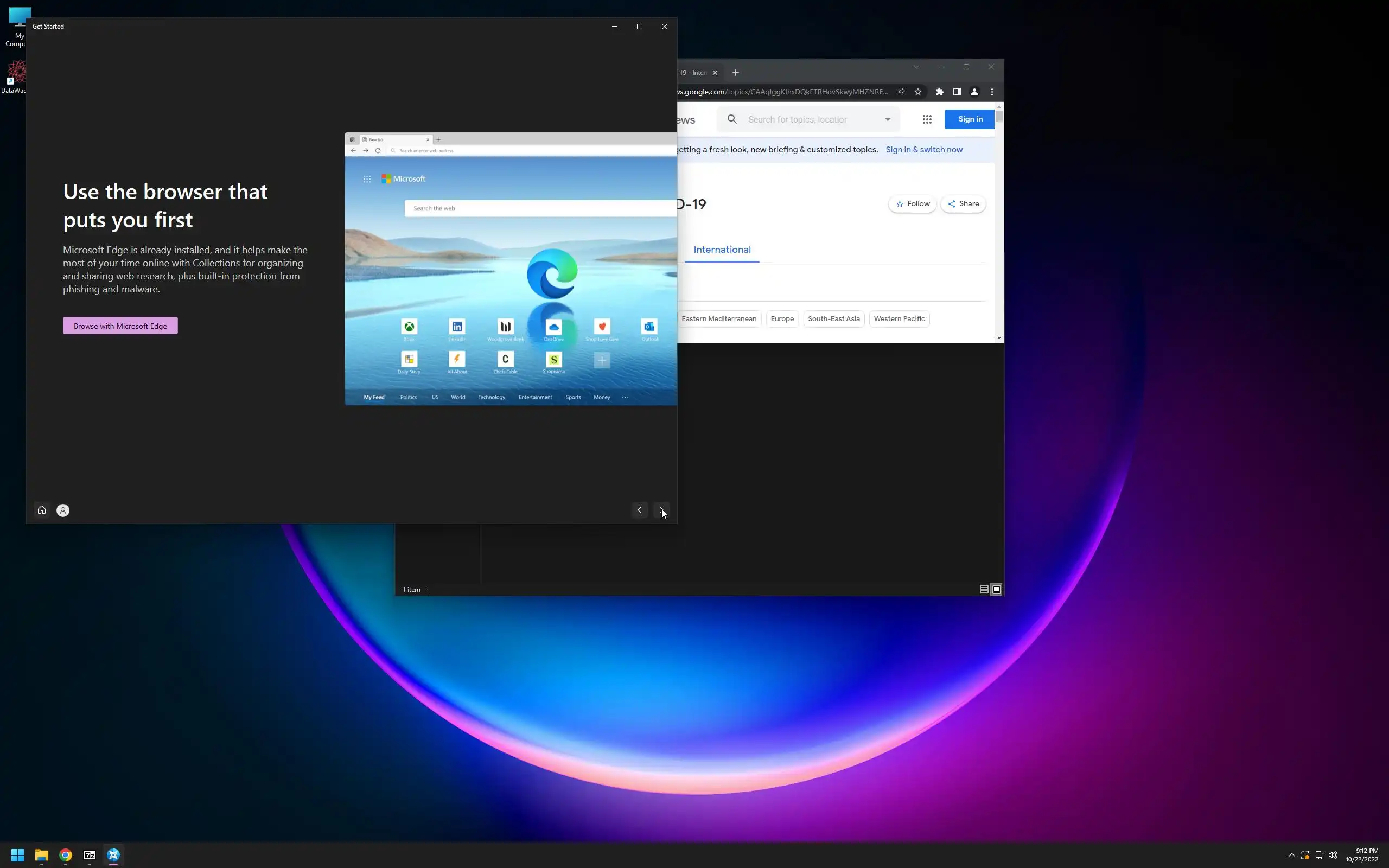Click Sign in & switch now link

tap(923, 150)
